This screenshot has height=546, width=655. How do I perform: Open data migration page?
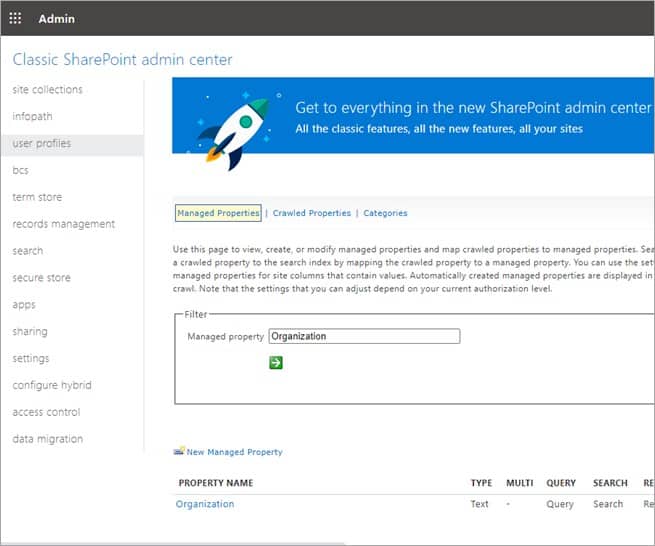pyautogui.click(x=48, y=439)
